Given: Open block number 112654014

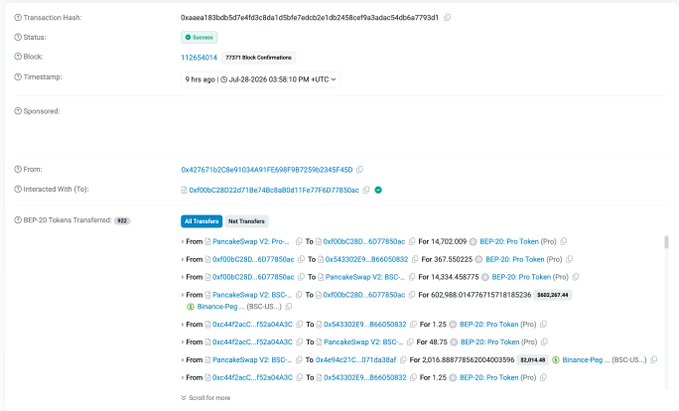Looking at the screenshot, I should click(x=199, y=58).
